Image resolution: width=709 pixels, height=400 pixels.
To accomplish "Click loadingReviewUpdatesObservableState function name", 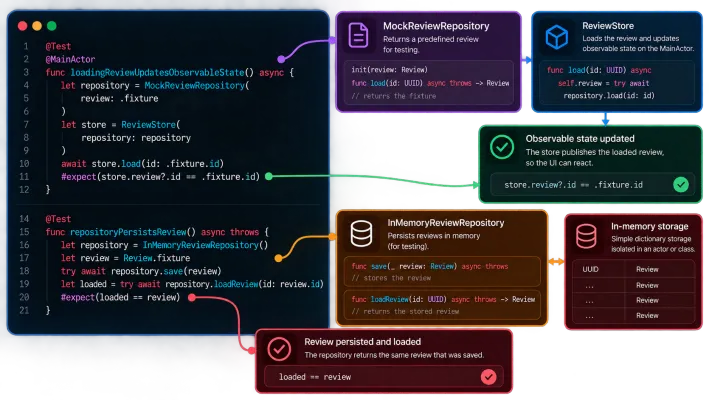I will click(157, 72).
